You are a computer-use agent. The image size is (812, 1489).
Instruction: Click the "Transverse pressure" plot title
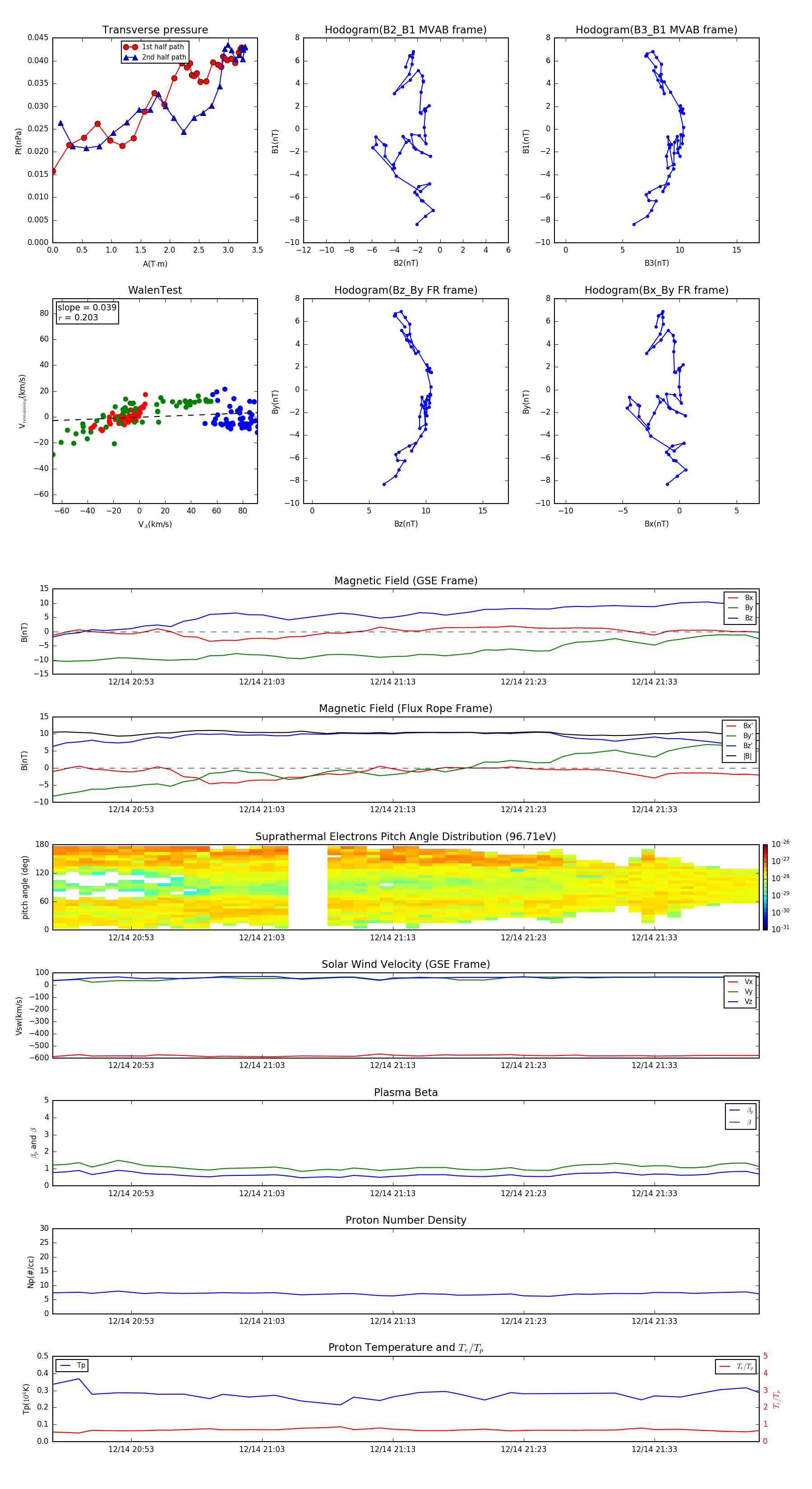[155, 30]
